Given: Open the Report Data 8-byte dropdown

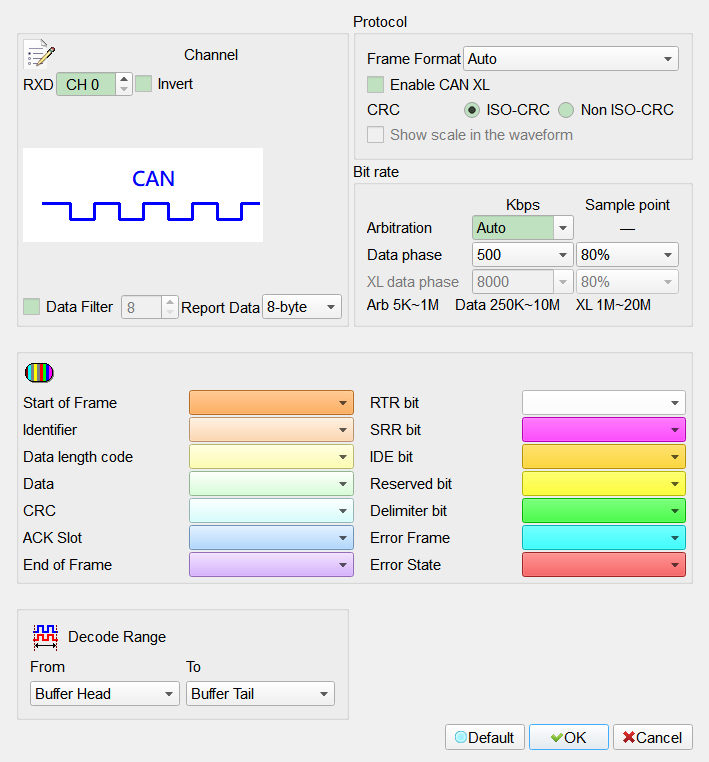Looking at the screenshot, I should click(x=301, y=307).
